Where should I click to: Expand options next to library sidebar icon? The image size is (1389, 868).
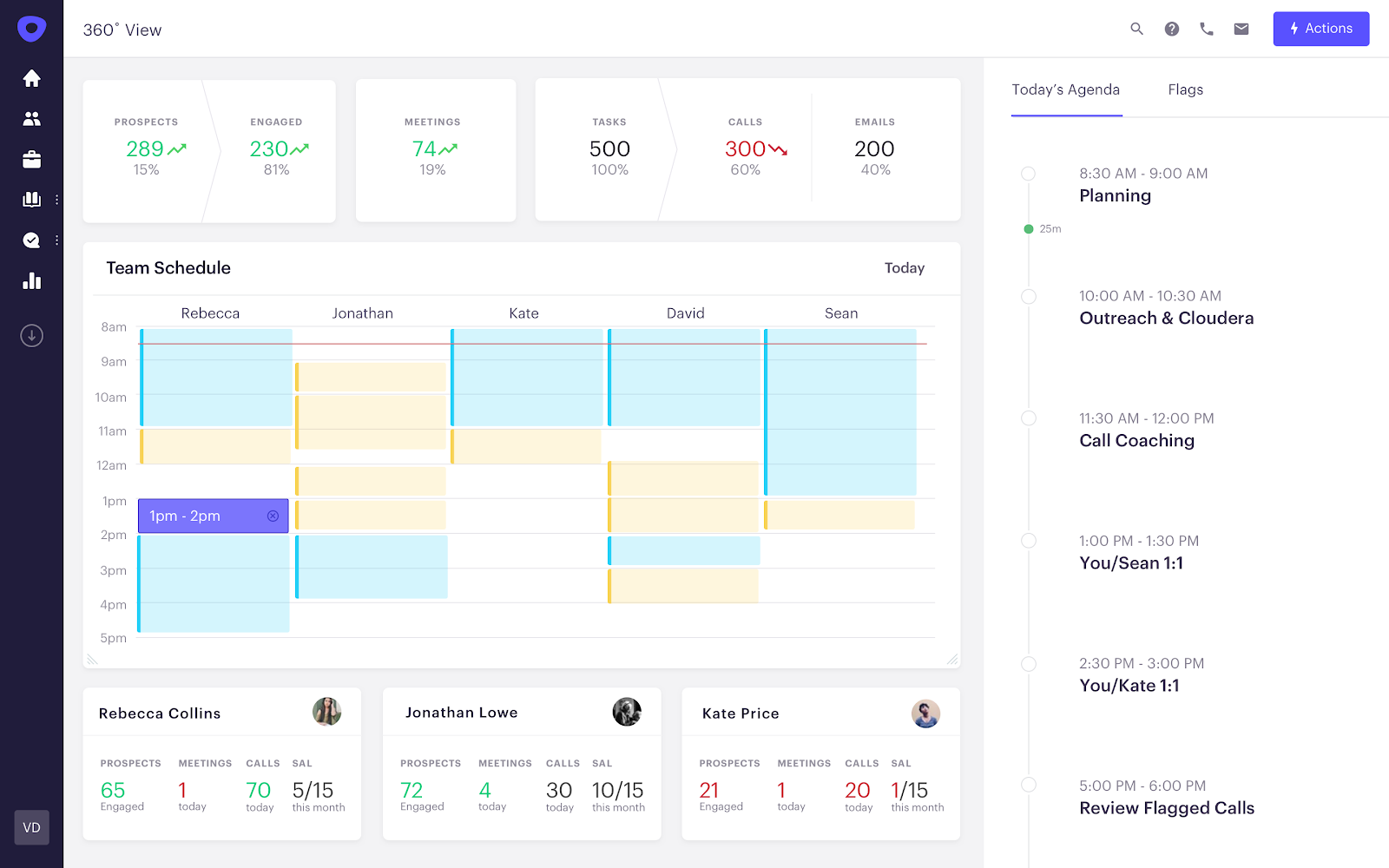tap(57, 200)
